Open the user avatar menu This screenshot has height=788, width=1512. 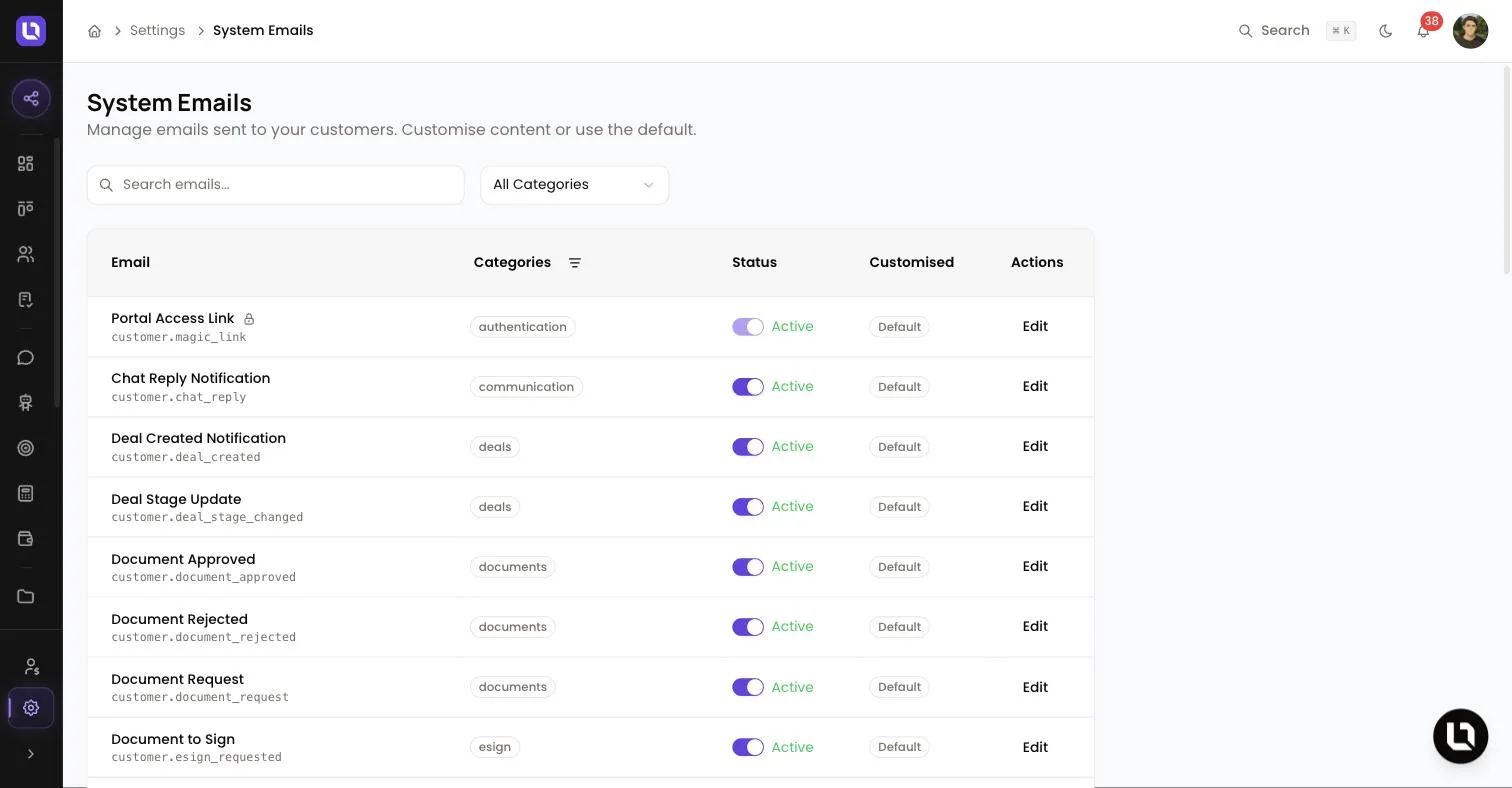tap(1470, 31)
